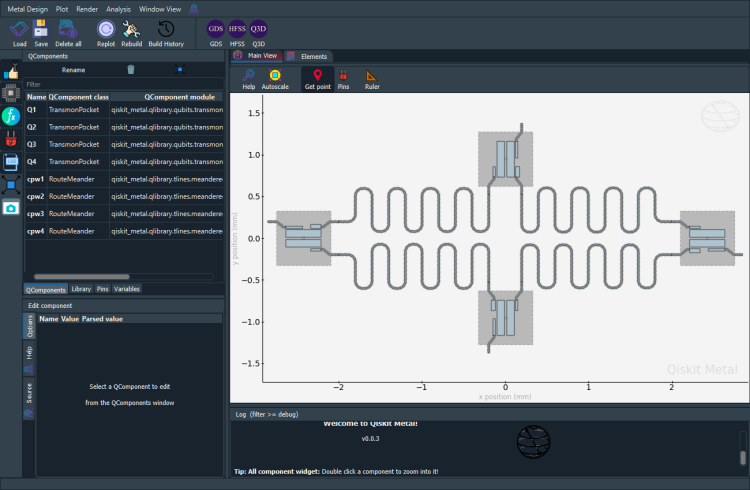Image resolution: width=750 pixels, height=490 pixels.
Task: Click the chip sidebar icon
Action: click(x=11, y=93)
